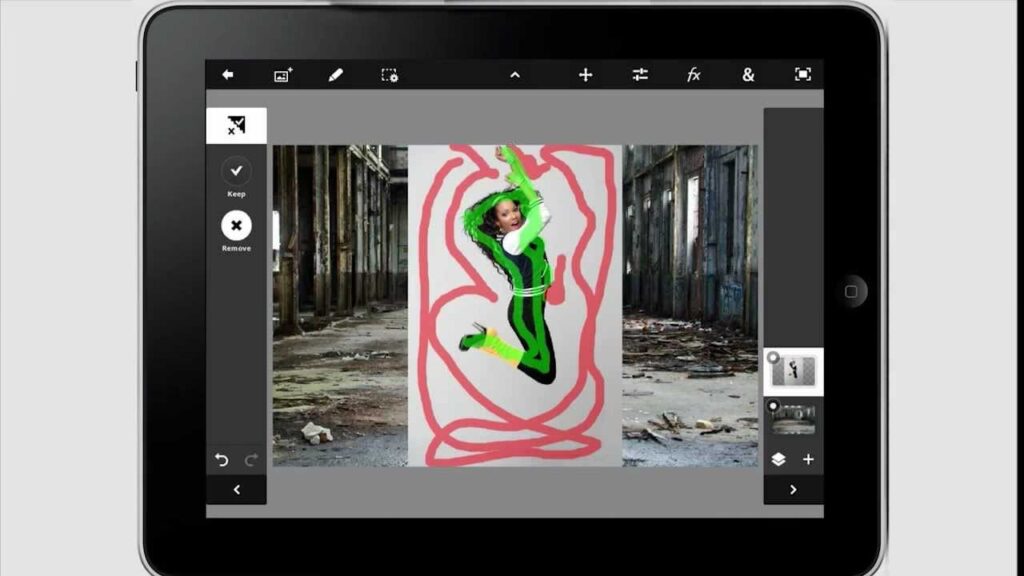Undo the last stroke
The width and height of the screenshot is (1024, 576).
point(222,460)
